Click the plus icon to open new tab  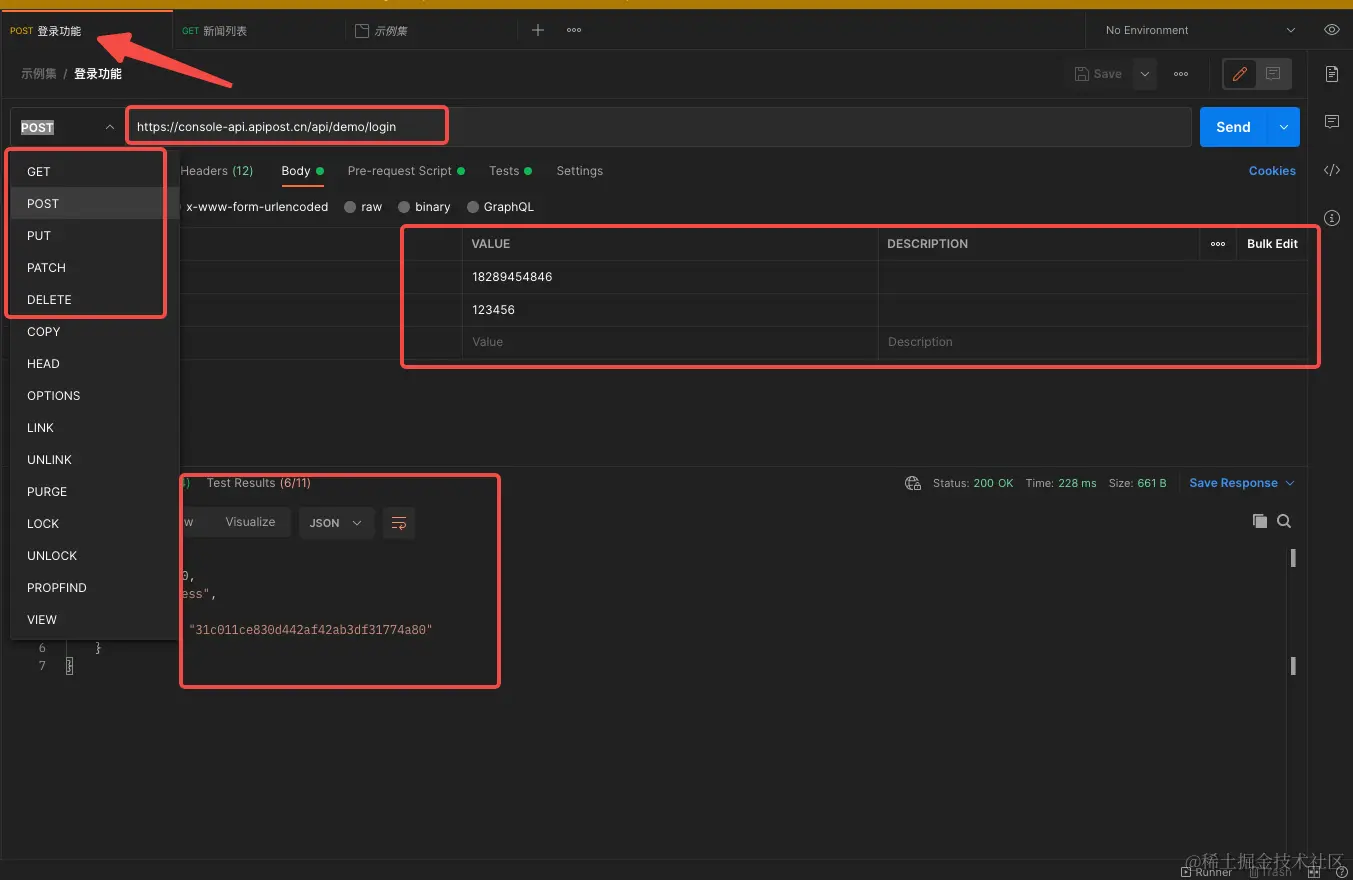pos(538,30)
